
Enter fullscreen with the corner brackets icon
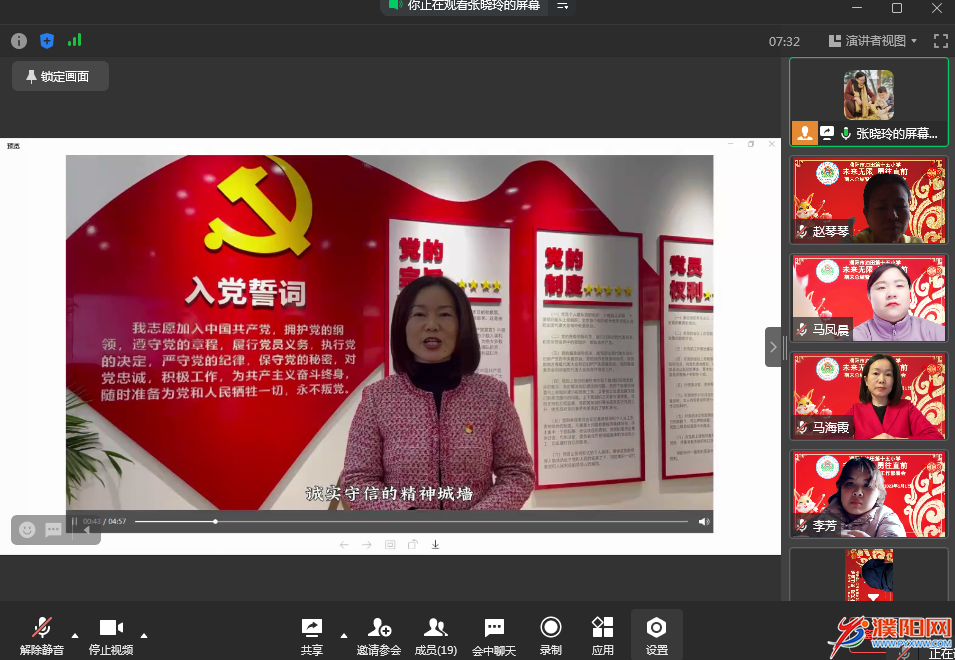(x=940, y=41)
